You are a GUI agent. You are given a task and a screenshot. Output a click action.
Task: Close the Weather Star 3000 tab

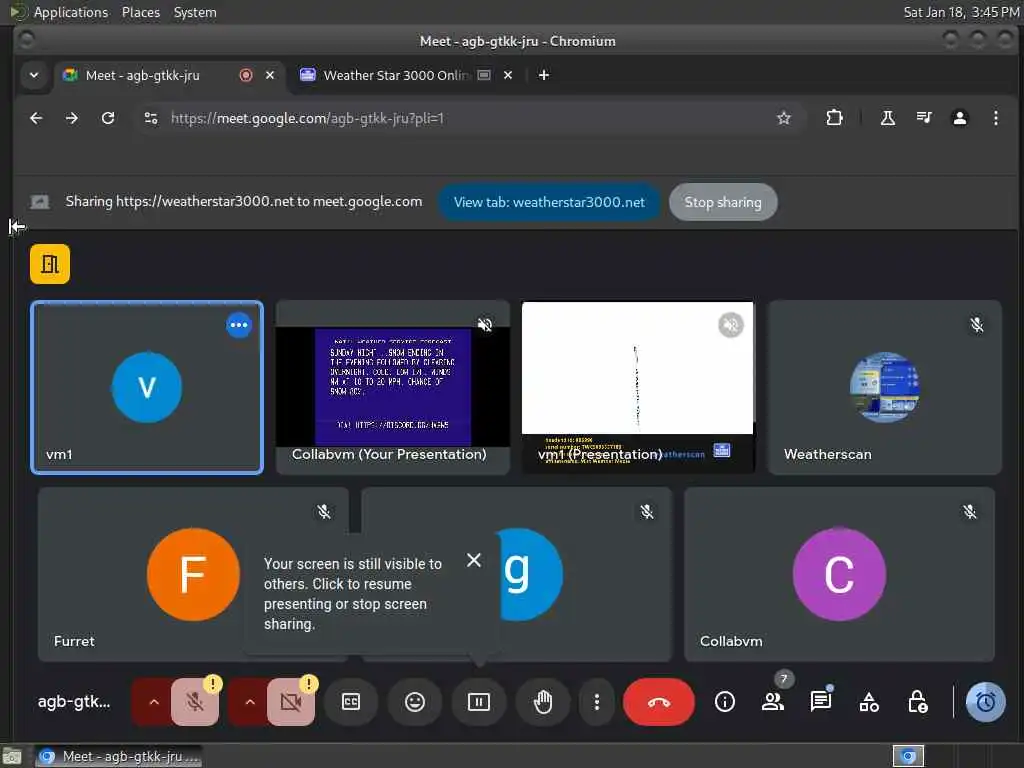pos(507,75)
